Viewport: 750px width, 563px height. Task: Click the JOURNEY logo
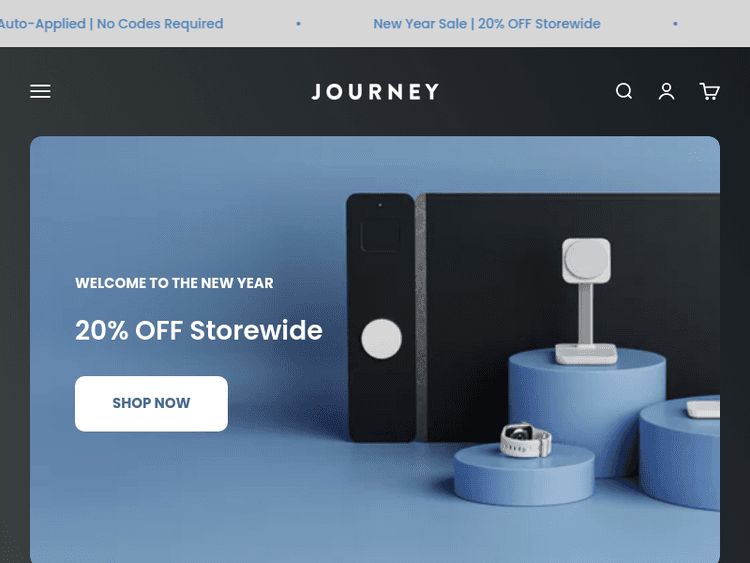pyautogui.click(x=375, y=92)
